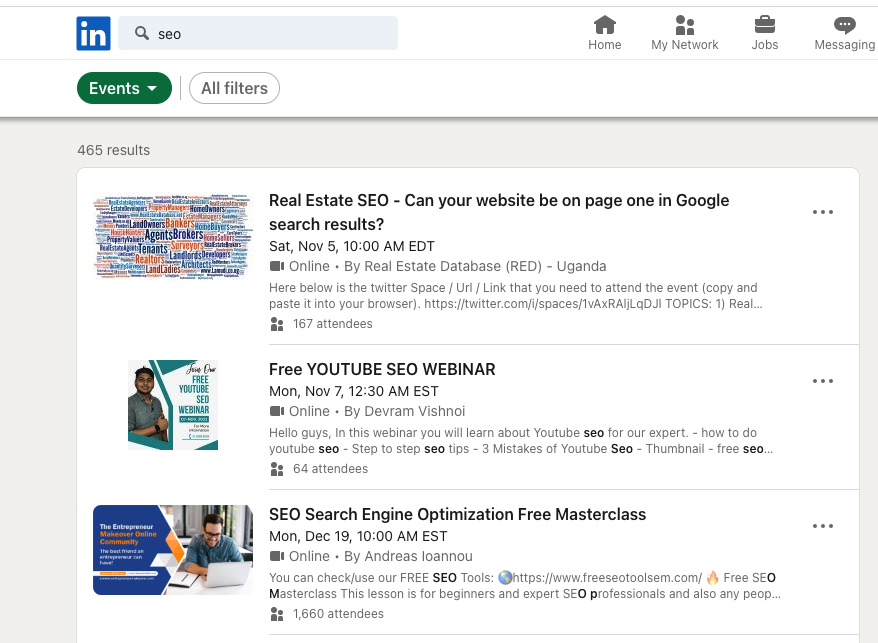Click description starting 'Hello guys, In this webinar'

point(521,441)
